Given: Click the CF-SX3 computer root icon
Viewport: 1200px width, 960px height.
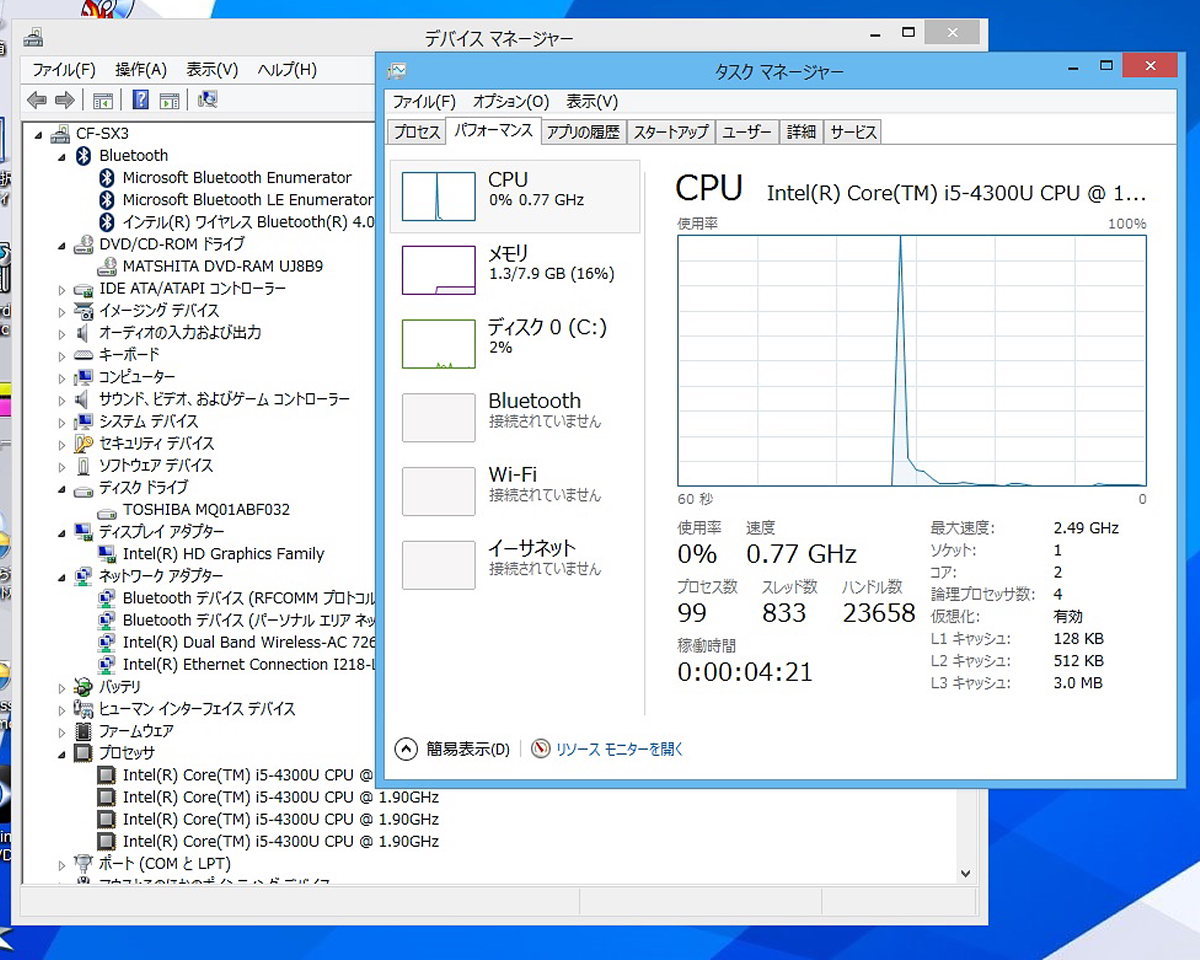Looking at the screenshot, I should click(60, 133).
